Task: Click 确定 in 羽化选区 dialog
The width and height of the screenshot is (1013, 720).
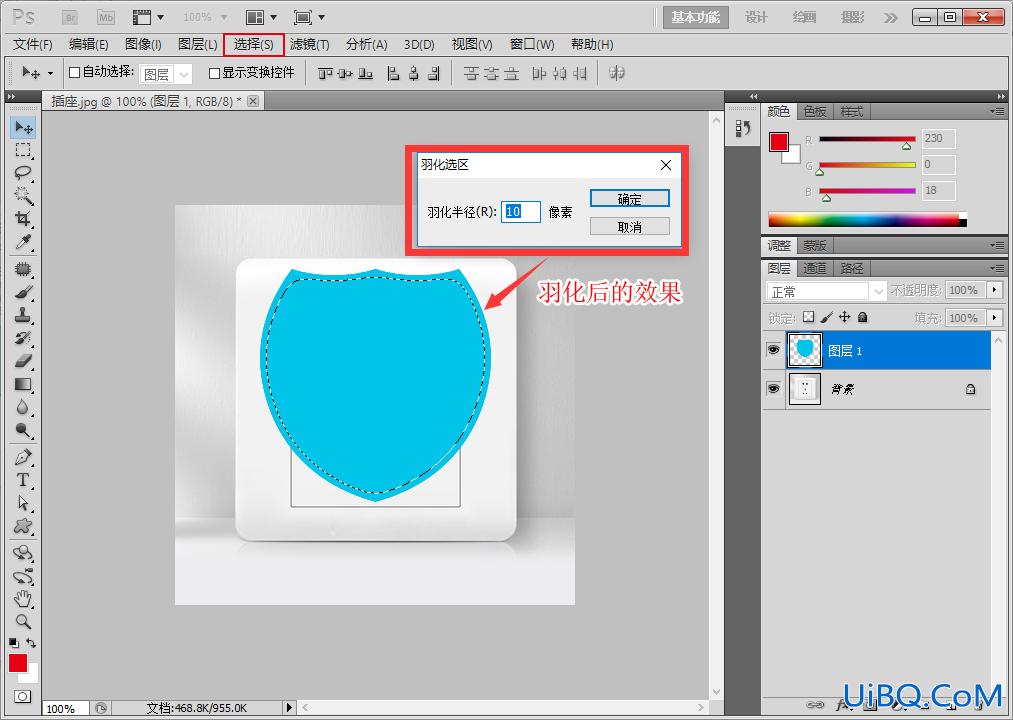Action: tap(629, 198)
